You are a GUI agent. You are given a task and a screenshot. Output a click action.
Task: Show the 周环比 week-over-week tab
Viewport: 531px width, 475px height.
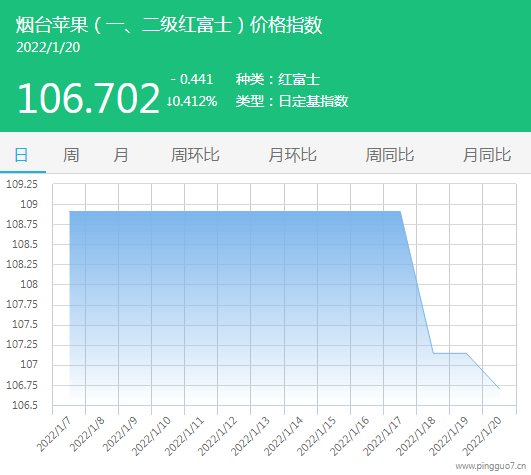[195, 155]
